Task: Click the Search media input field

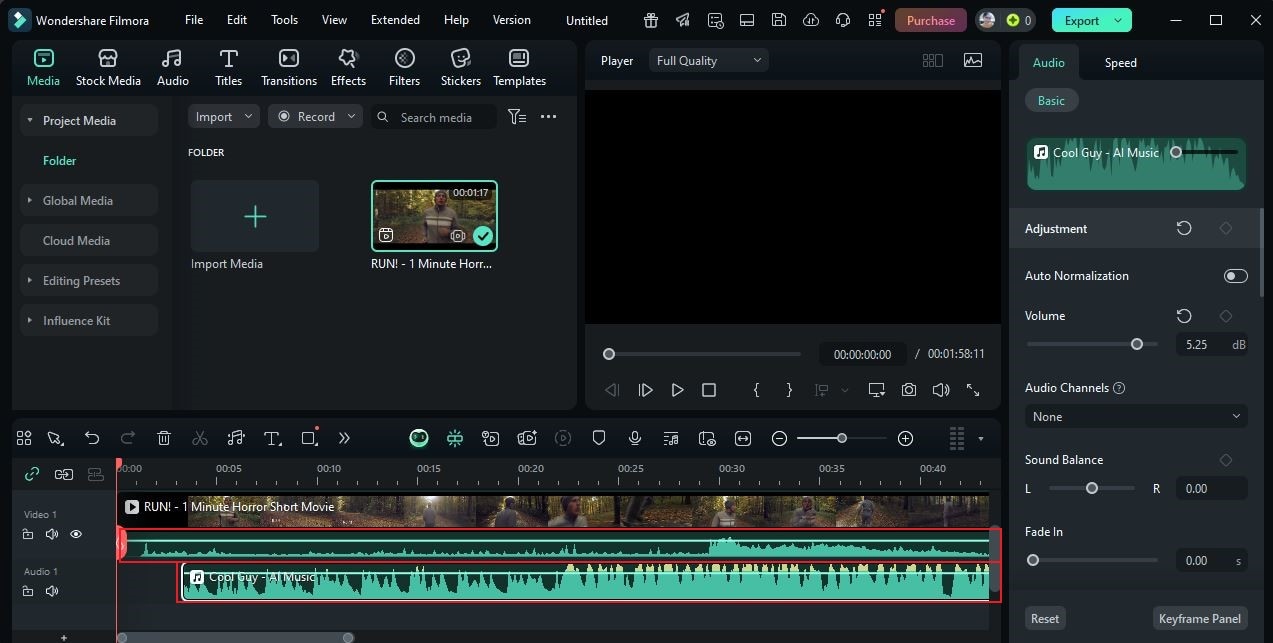Action: click(x=434, y=117)
